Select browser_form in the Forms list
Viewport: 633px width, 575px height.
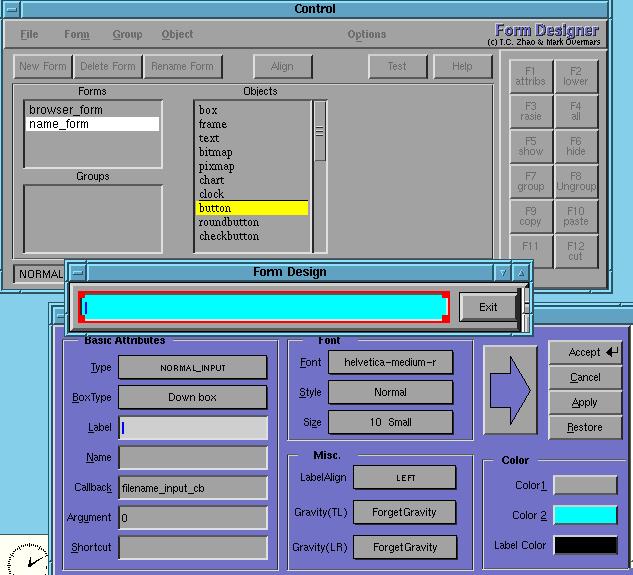click(66, 110)
